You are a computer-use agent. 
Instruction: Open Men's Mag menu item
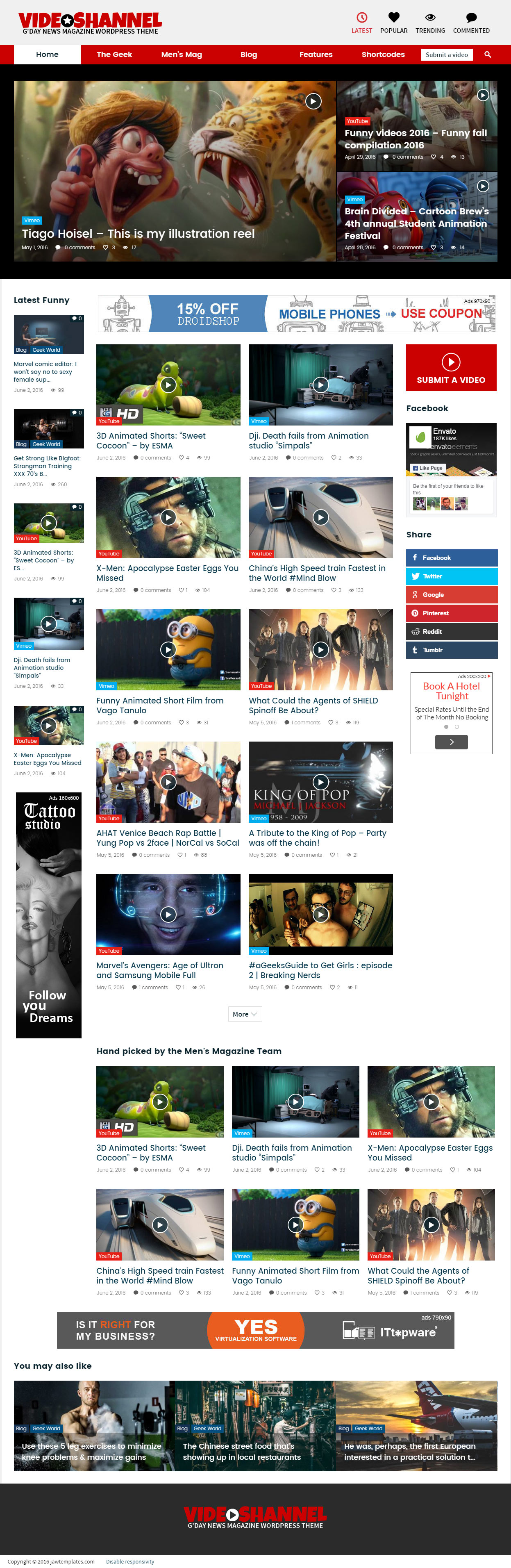[x=181, y=55]
